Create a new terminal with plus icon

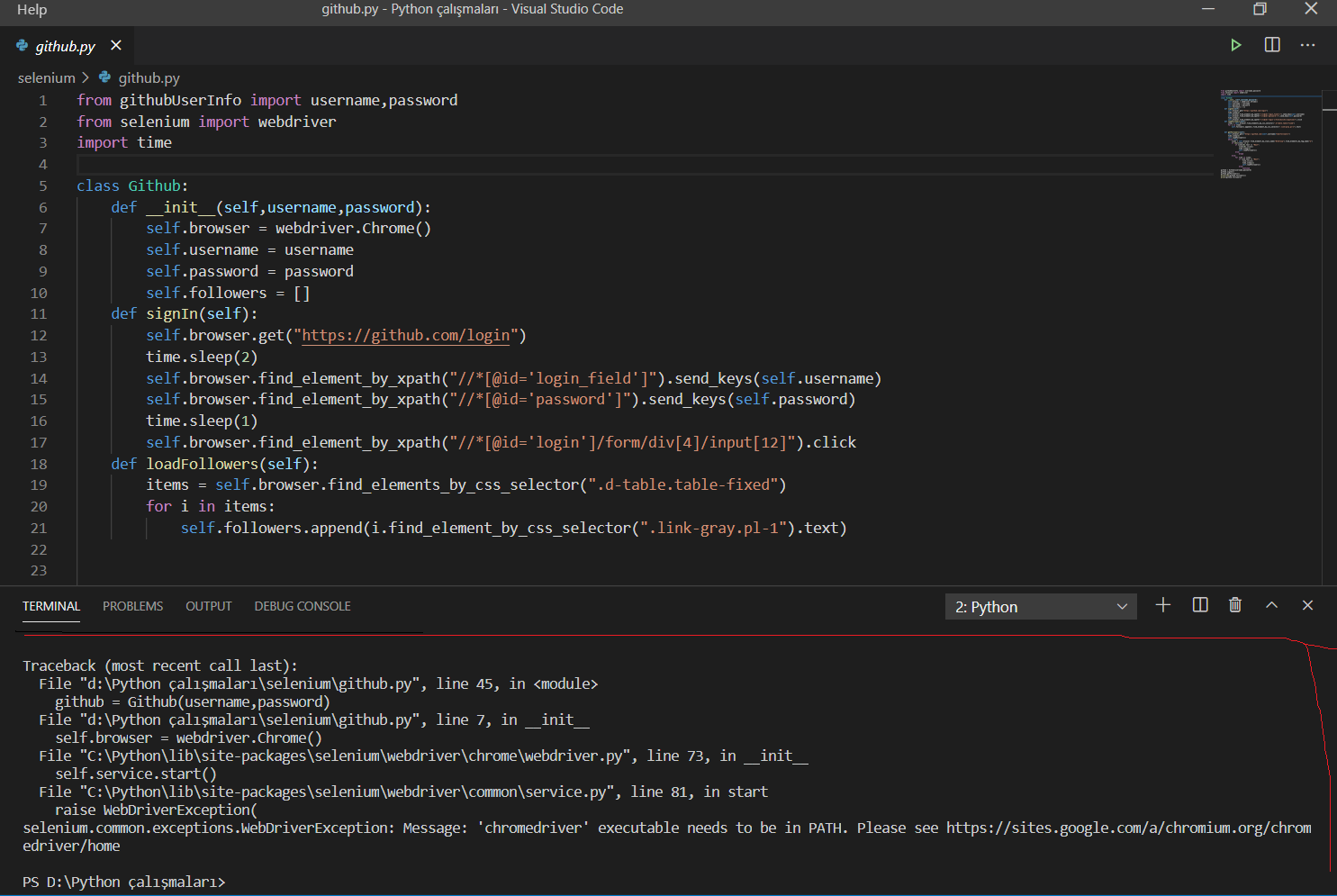(1163, 605)
